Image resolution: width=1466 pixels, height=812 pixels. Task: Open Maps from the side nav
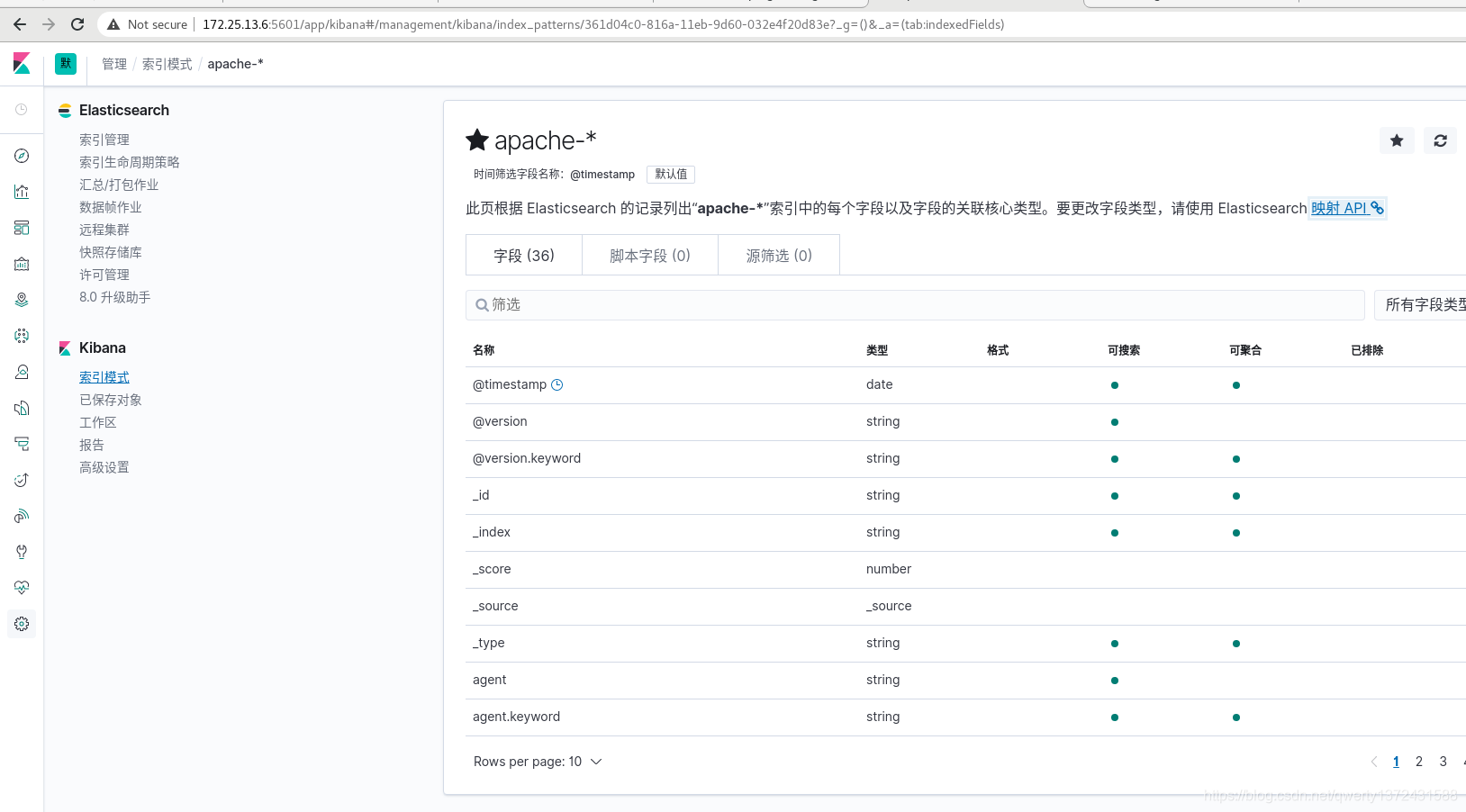[22, 300]
